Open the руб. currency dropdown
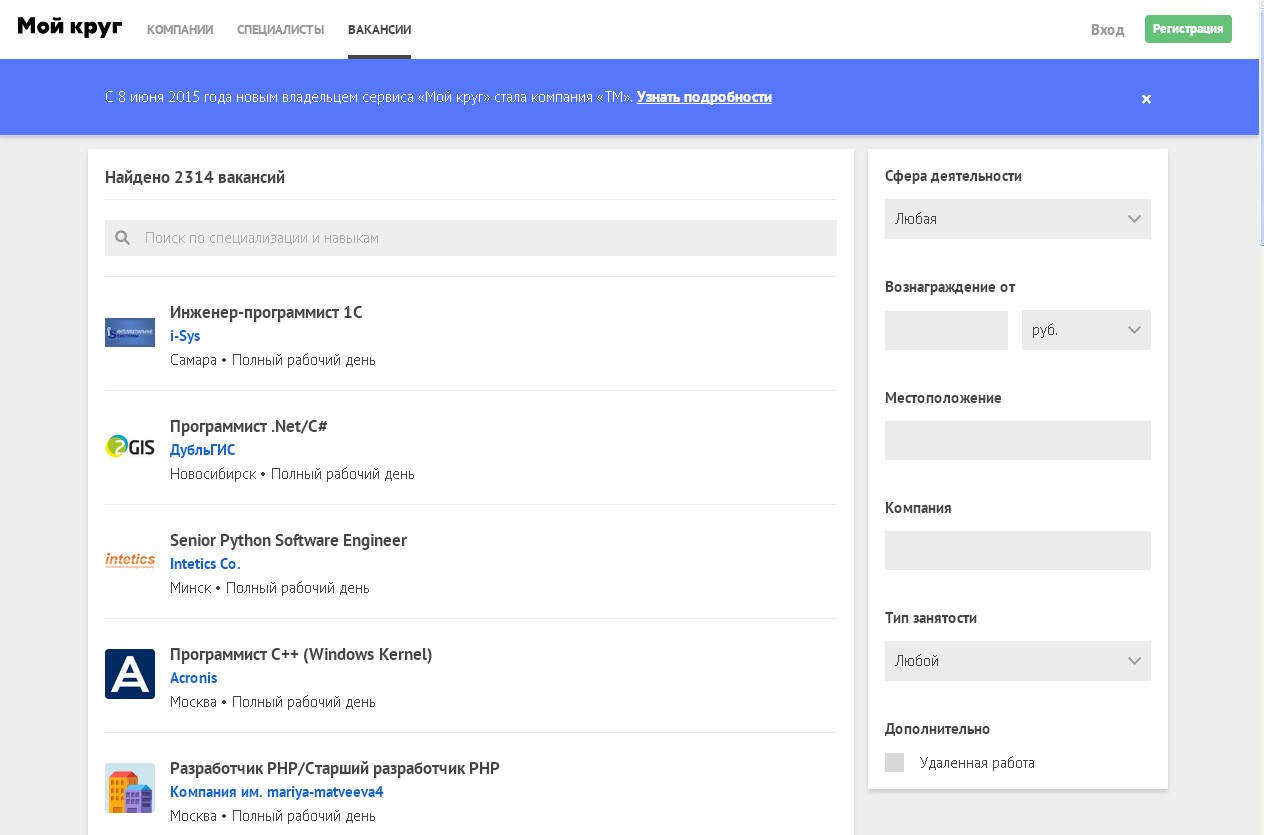This screenshot has width=1264, height=835. [x=1085, y=330]
